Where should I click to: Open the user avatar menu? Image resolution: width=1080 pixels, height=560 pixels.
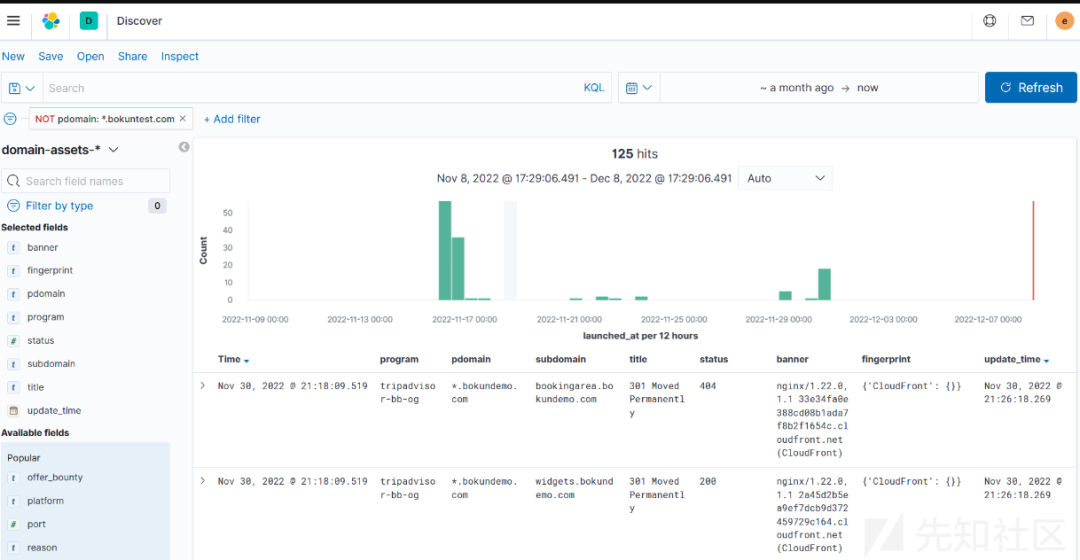(x=1064, y=21)
